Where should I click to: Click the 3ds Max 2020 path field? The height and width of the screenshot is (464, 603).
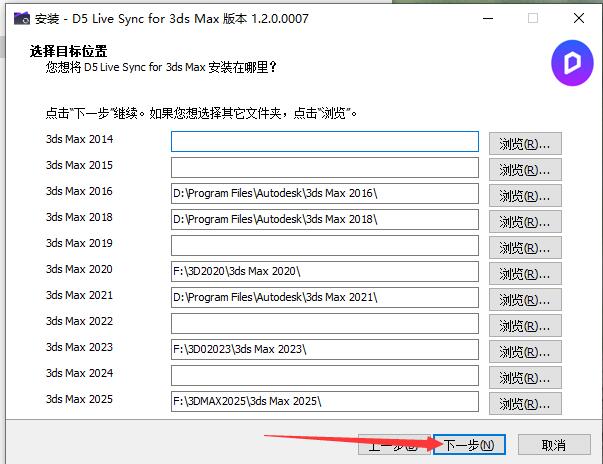(325, 271)
